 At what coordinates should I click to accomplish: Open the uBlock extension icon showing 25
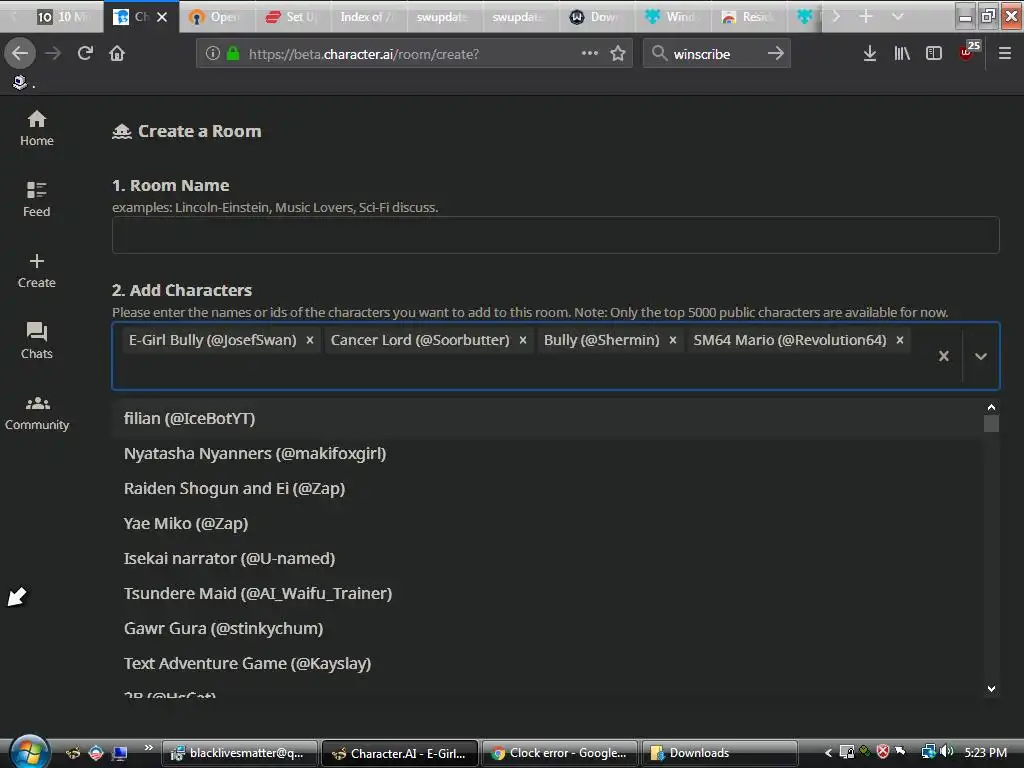click(968, 52)
